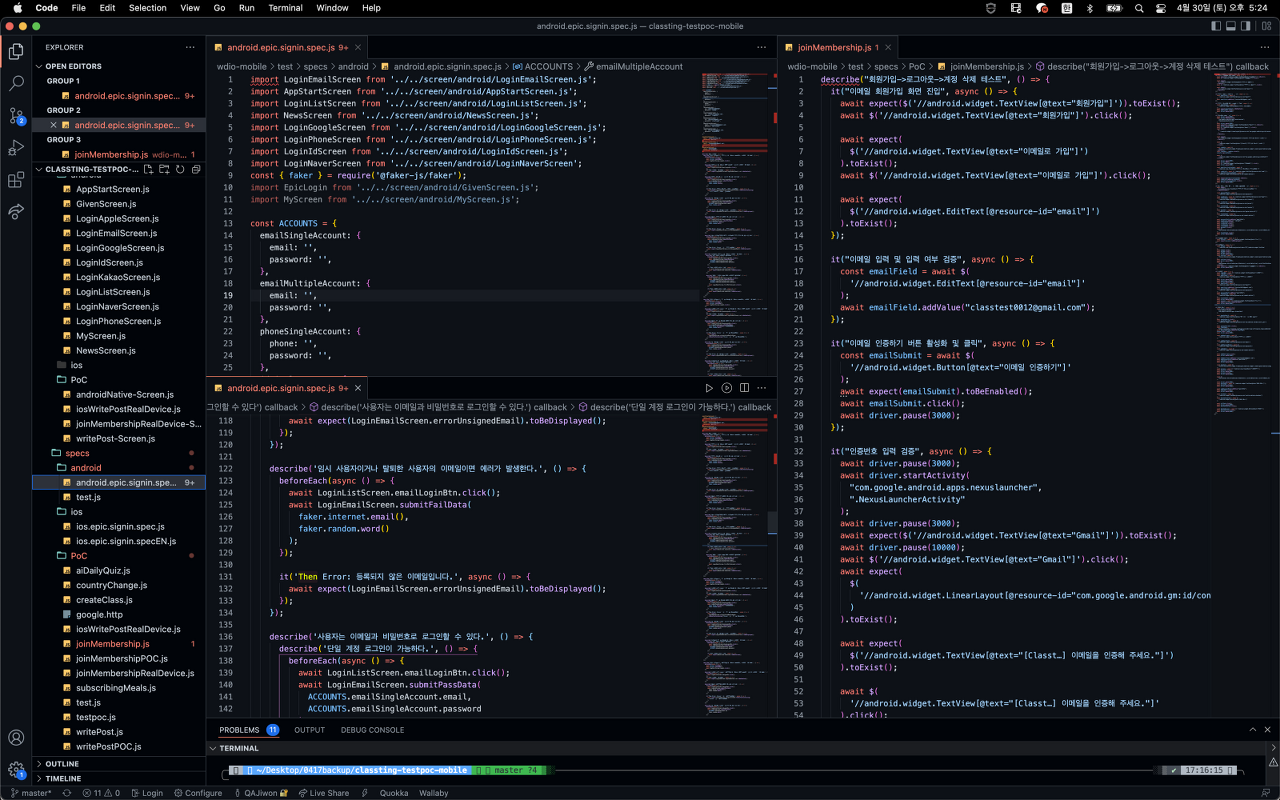This screenshot has width=1280, height=800.
Task: Click Wallaby in the status bar
Action: (433, 793)
